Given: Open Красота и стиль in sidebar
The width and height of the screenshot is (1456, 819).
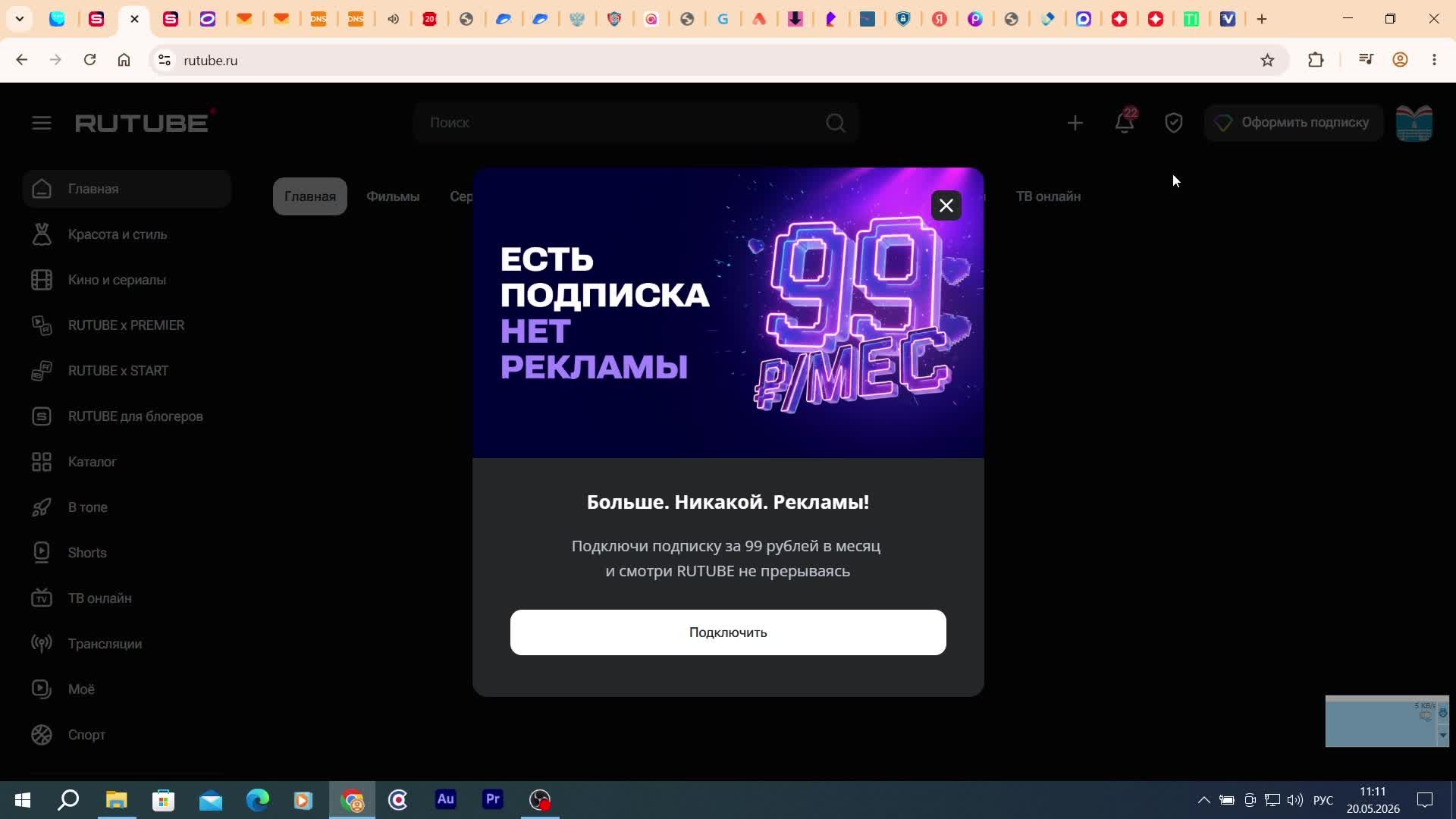Looking at the screenshot, I should [x=127, y=234].
